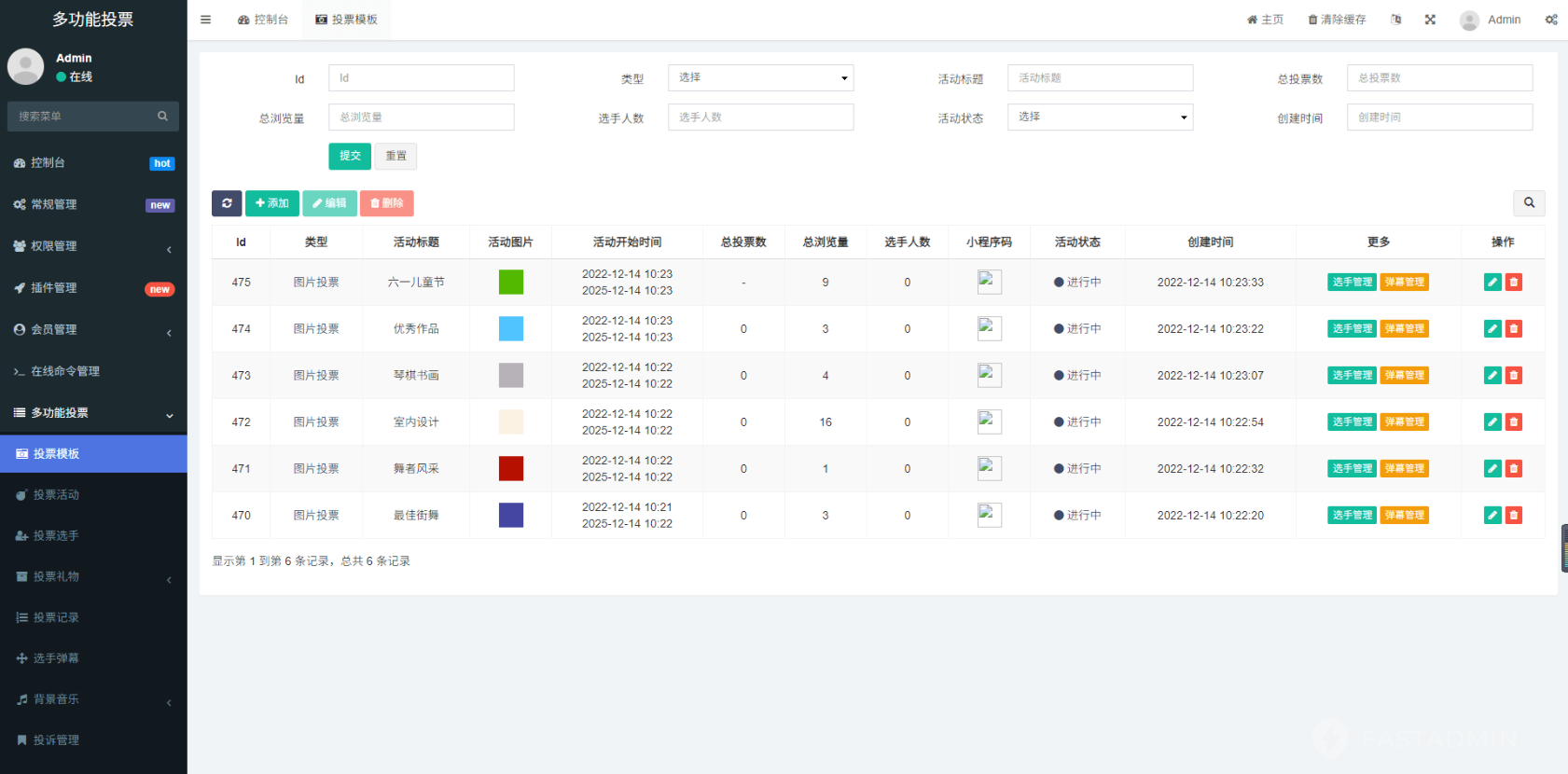The image size is (1568, 774).
Task: Click the Id column header
Action: click(x=241, y=242)
